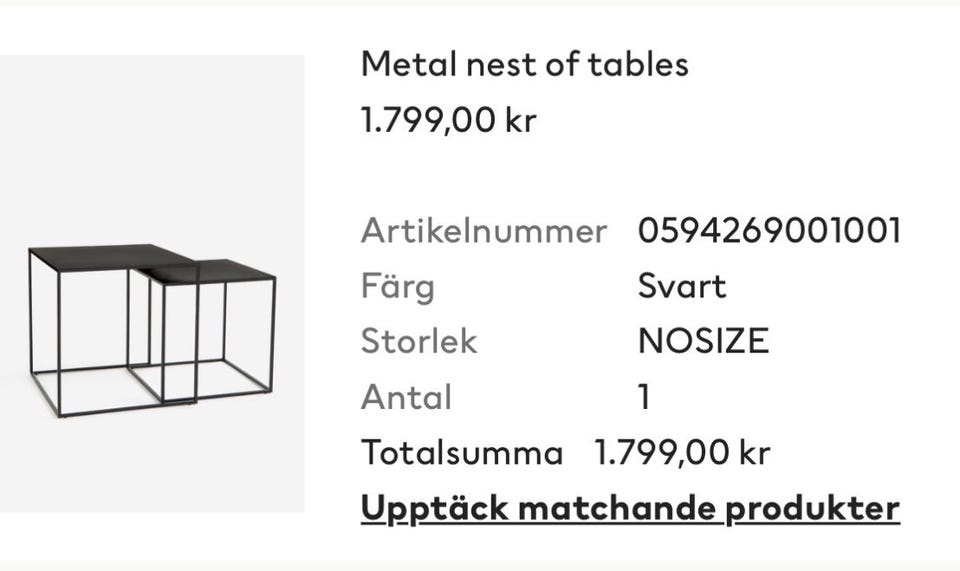Click the Totalsumma label
The width and height of the screenshot is (960, 571).
click(x=462, y=453)
